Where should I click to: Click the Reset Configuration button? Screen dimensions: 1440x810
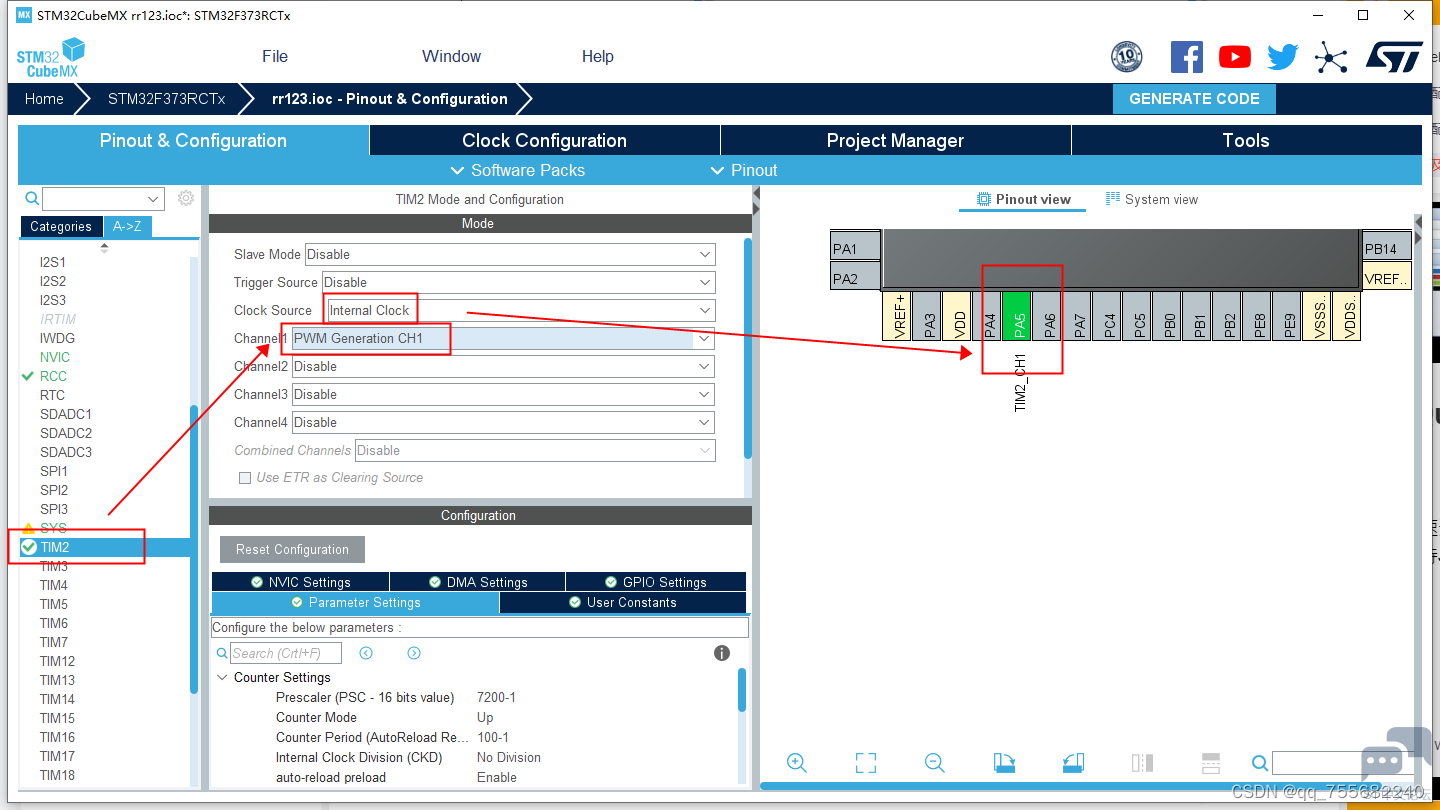tap(292, 550)
